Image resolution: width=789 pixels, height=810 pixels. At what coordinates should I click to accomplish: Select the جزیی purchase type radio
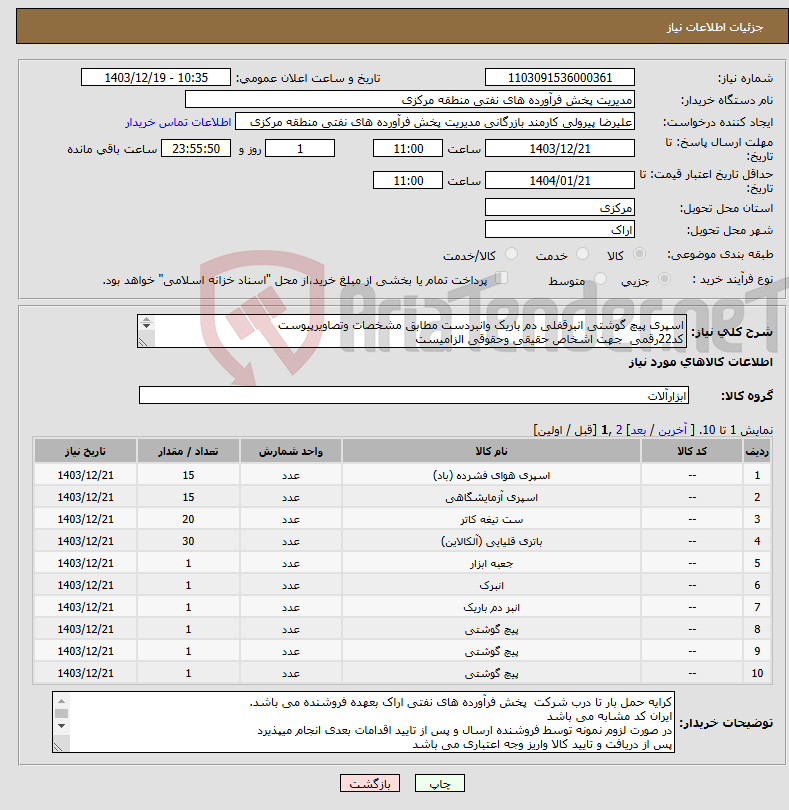tap(664, 279)
